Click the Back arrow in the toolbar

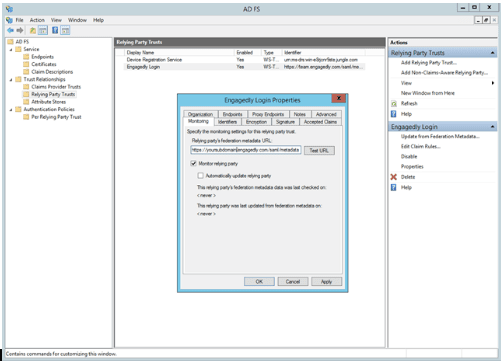(10, 30)
